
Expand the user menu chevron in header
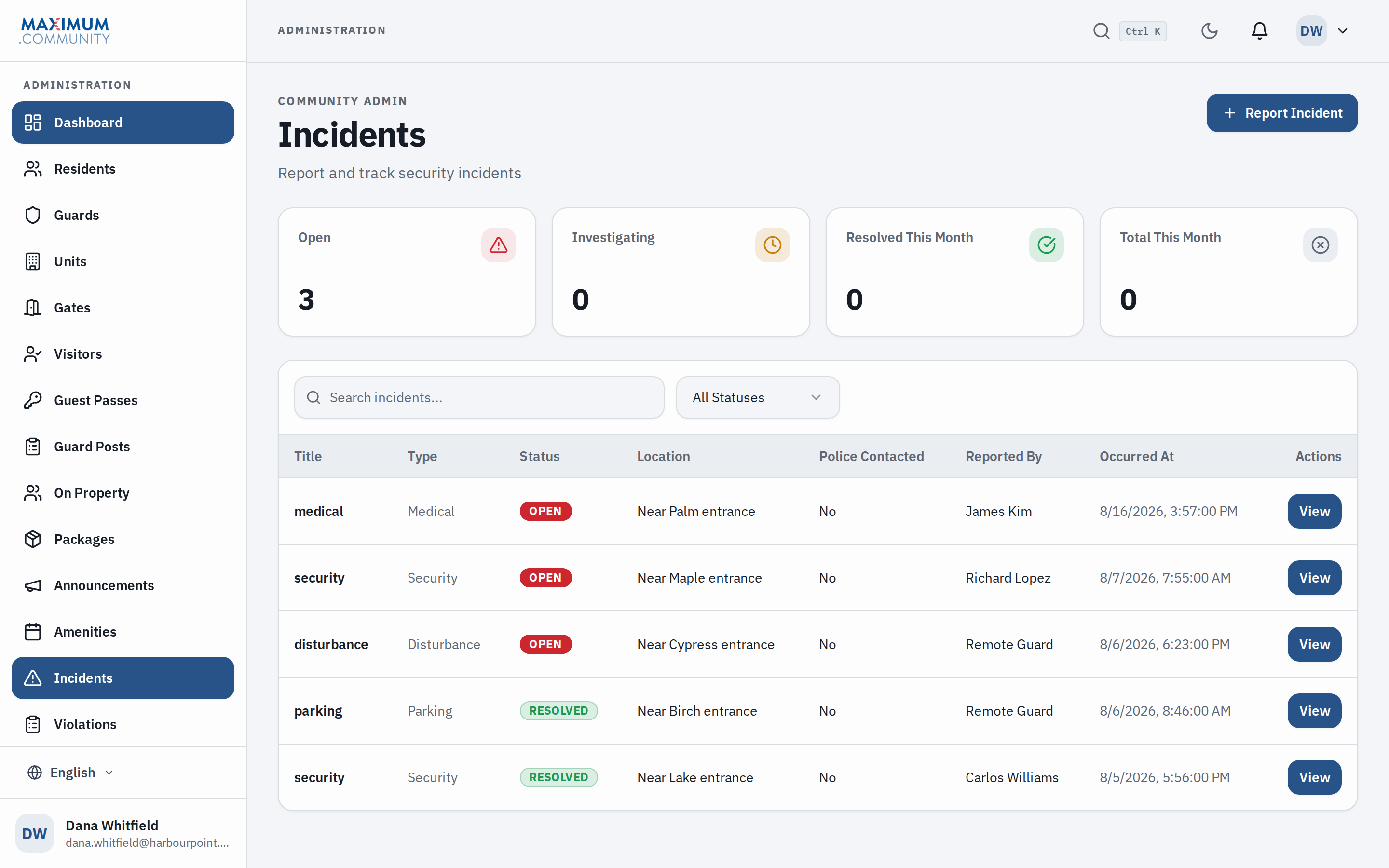(x=1343, y=31)
